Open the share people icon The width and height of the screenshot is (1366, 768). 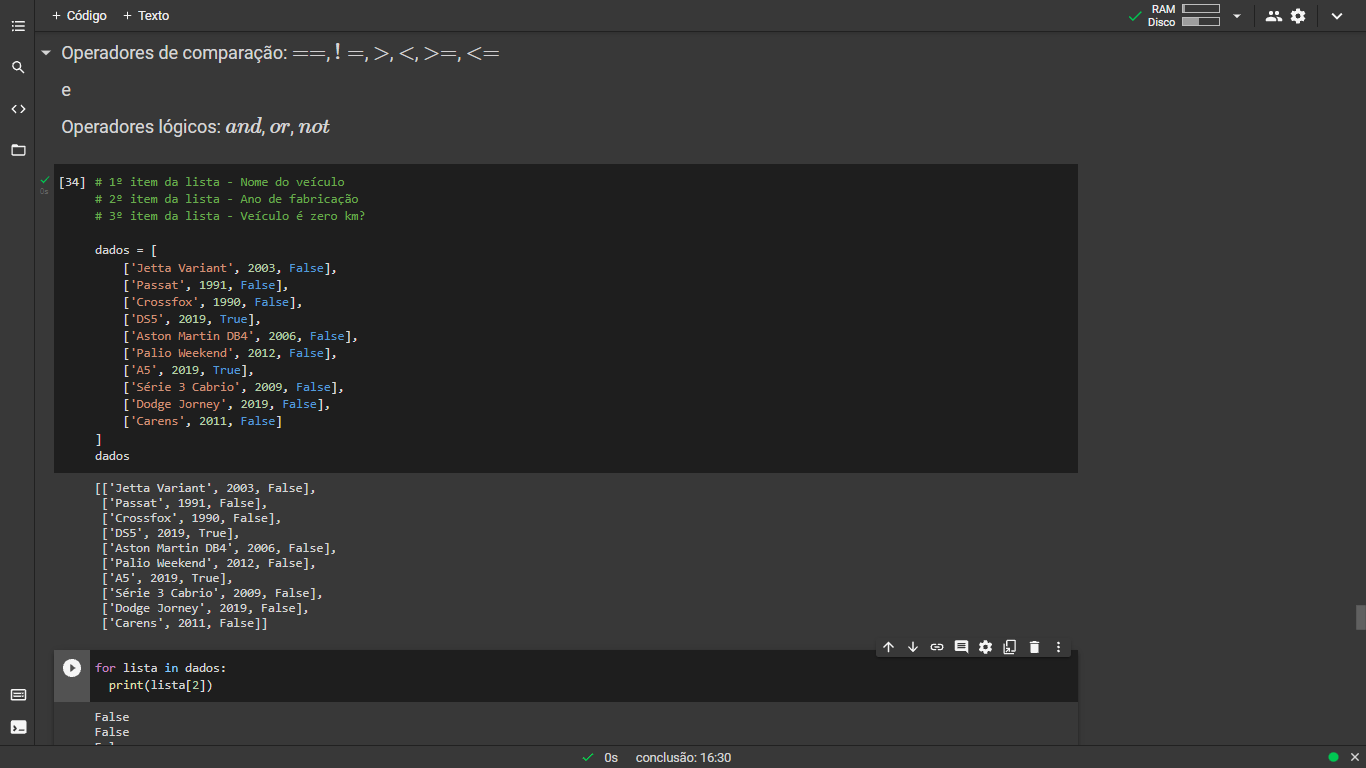point(1273,16)
